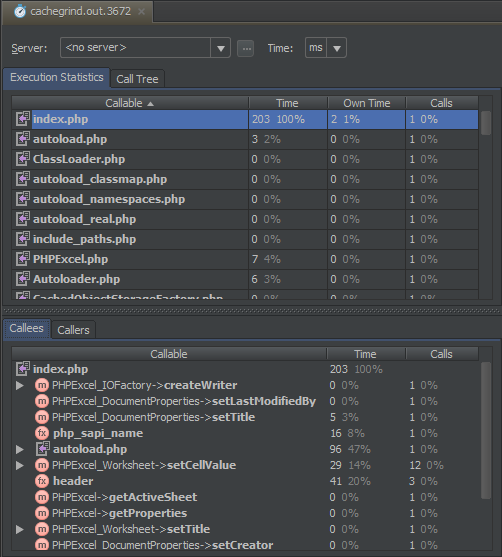The height and width of the screenshot is (557, 502).
Task: Sort by Own Time column header
Action: click(x=367, y=103)
